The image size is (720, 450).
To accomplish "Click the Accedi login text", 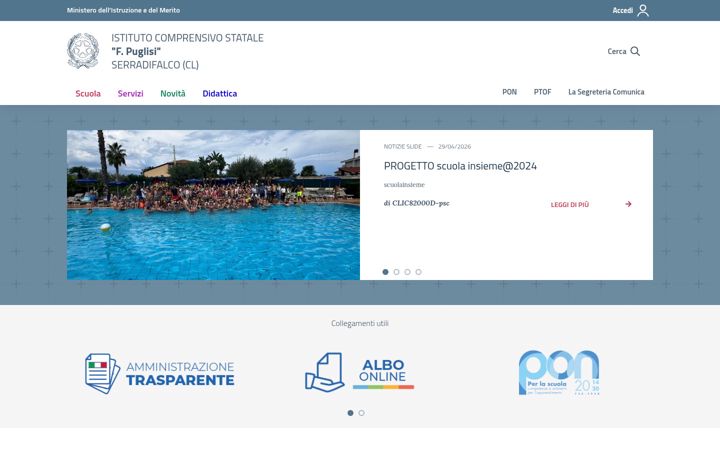I will (x=622, y=10).
